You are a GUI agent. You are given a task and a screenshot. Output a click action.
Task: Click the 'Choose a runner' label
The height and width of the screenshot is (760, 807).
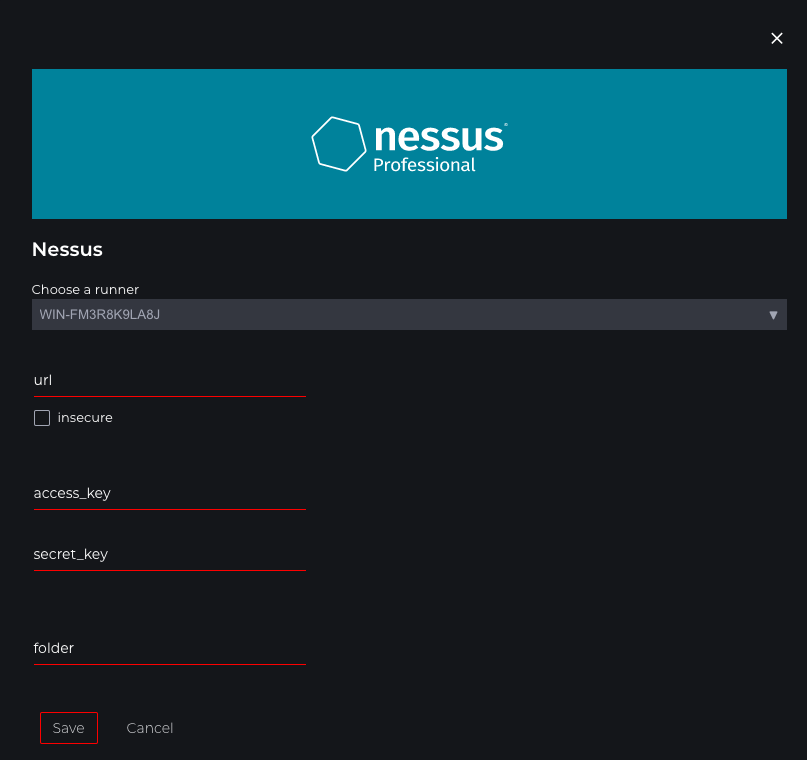[x=85, y=290]
